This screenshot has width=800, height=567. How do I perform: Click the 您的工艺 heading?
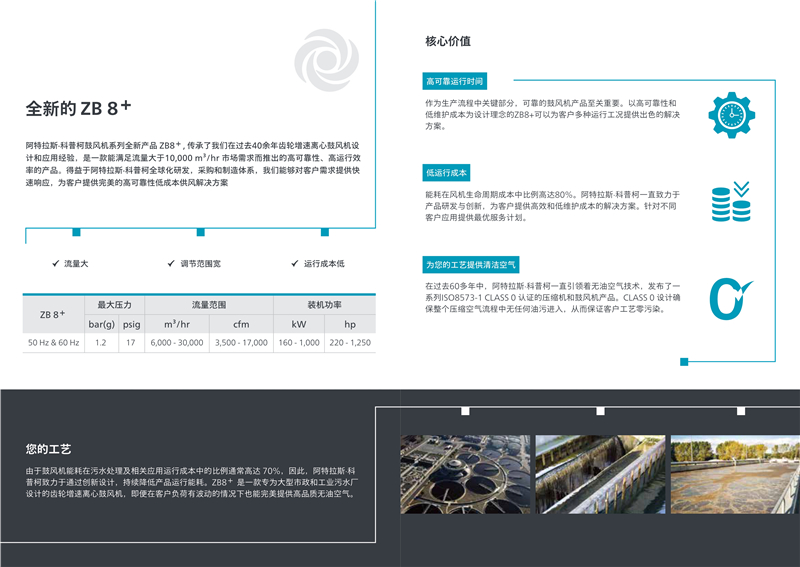point(48,449)
